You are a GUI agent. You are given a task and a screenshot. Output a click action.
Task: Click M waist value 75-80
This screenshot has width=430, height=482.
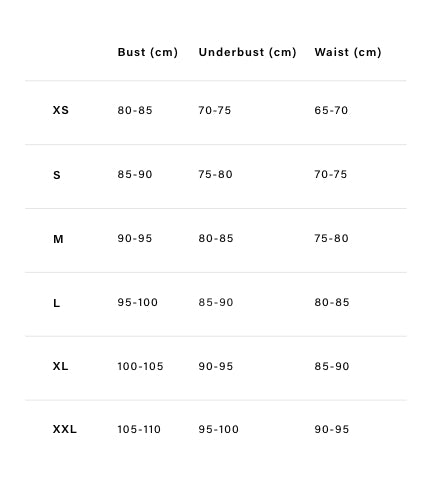coord(331,238)
